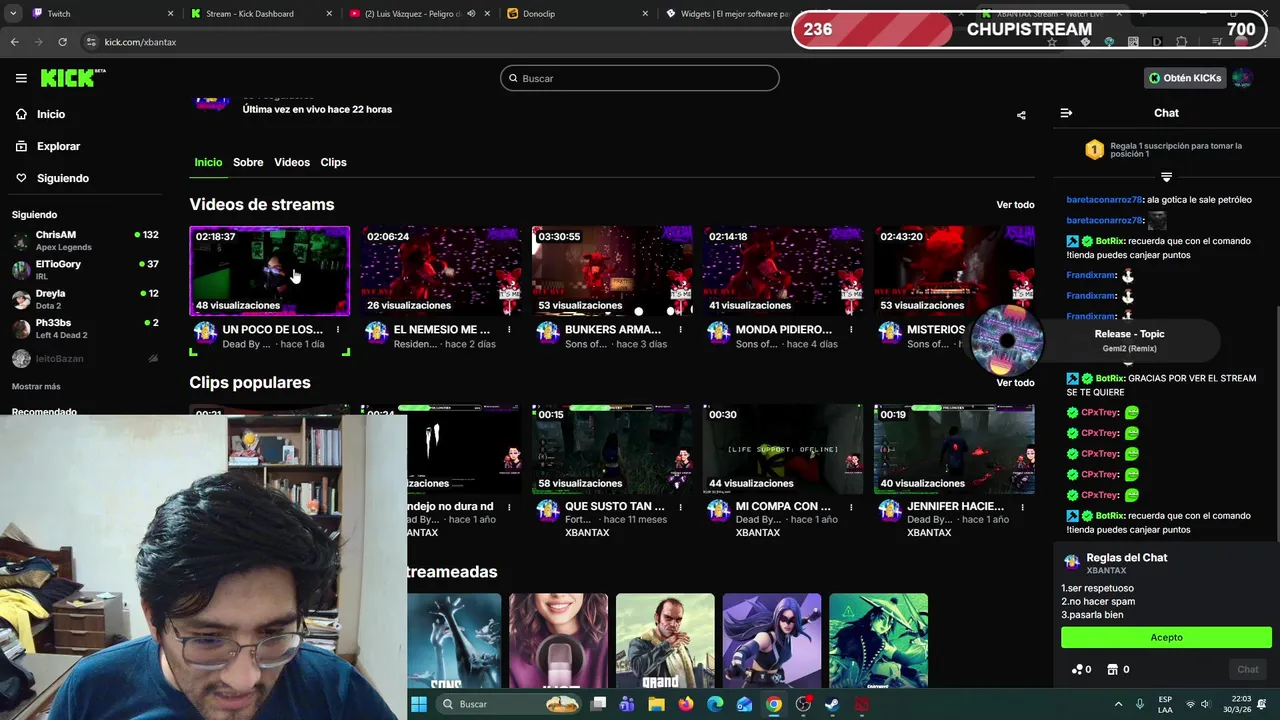The width and height of the screenshot is (1280, 720).
Task: Open options menu for MONDA PIDIERO video
Action: (851, 329)
